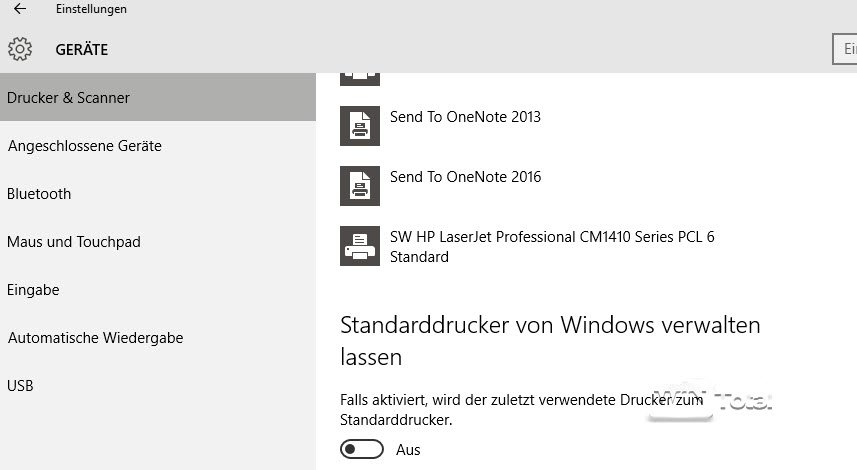Click the back arrow next to Einstellungen
857x470 pixels.
[x=20, y=9]
